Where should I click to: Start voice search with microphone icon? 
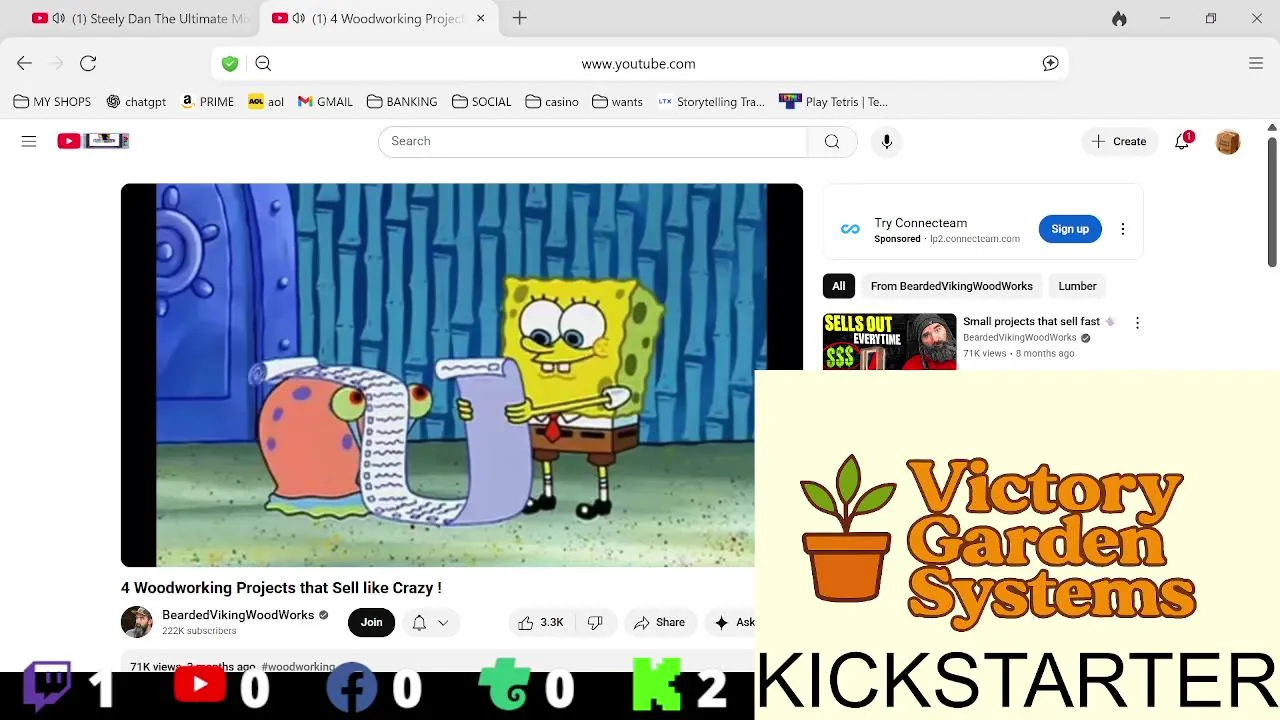886,141
